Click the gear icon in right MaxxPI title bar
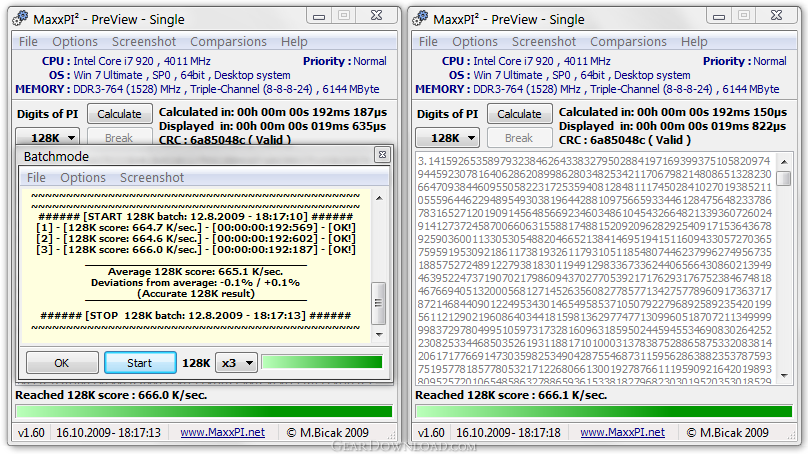 [x=421, y=19]
